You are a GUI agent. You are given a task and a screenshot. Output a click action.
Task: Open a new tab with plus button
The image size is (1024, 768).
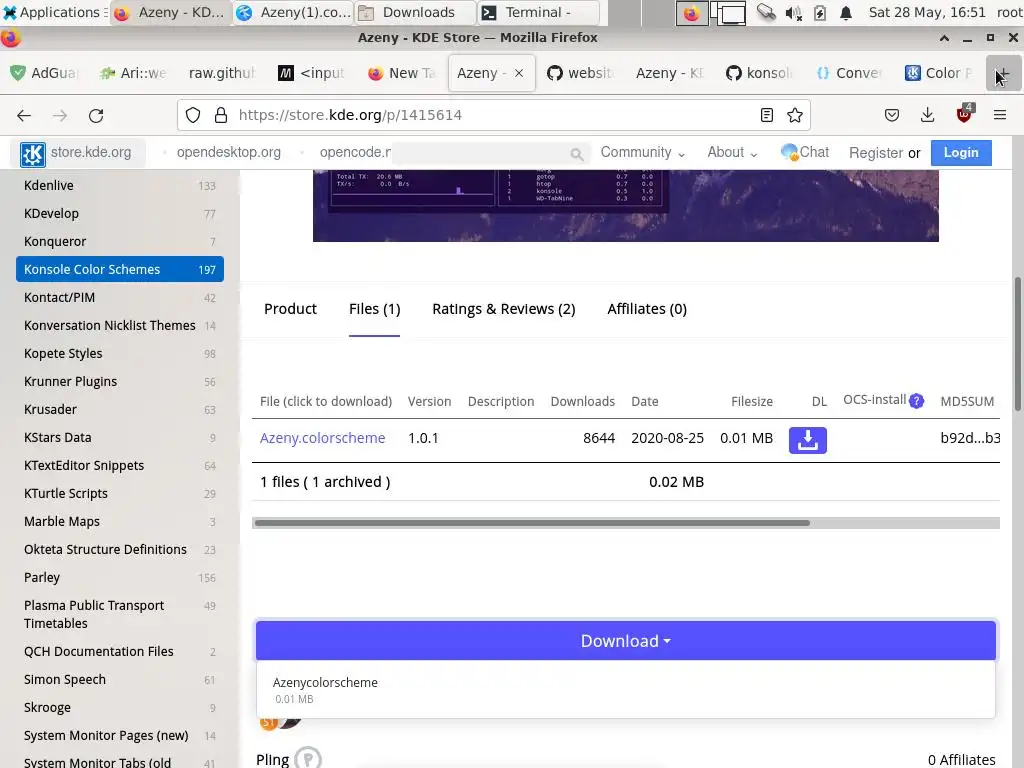[x=1003, y=73]
